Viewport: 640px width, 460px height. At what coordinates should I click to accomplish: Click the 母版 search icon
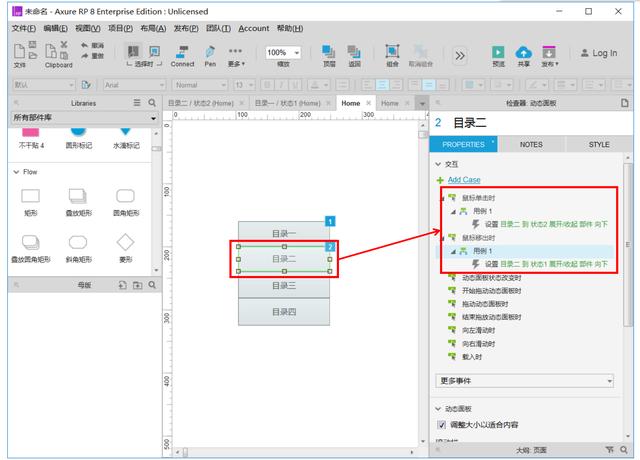pos(152,285)
